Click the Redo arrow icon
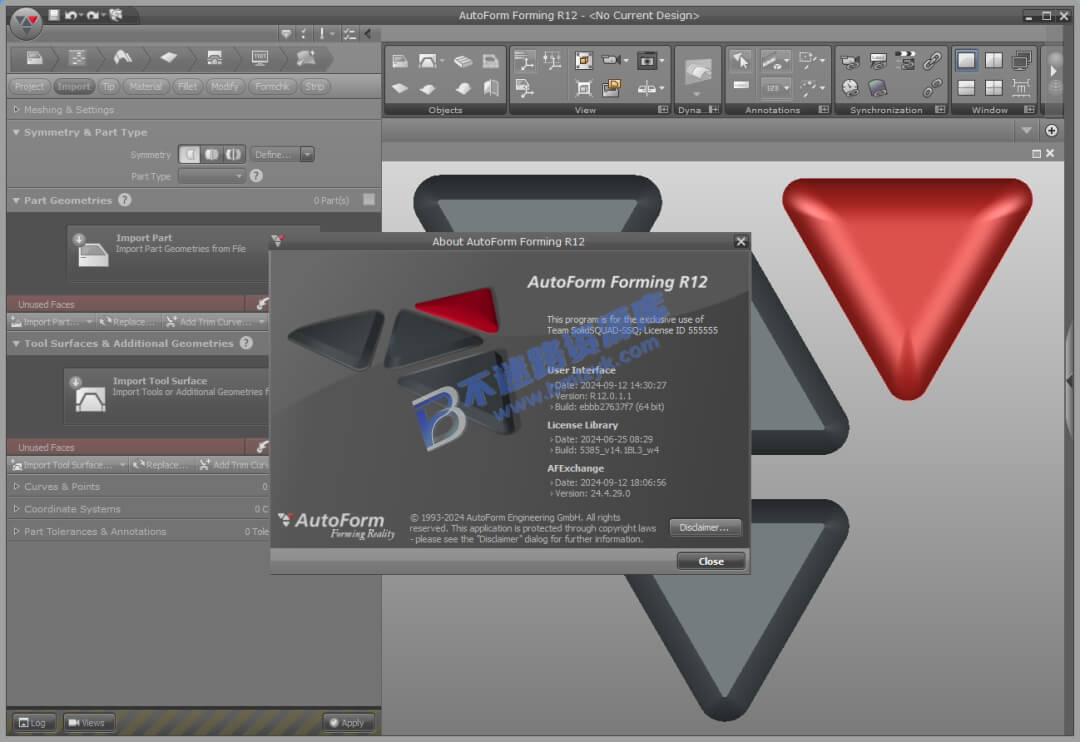1080x742 pixels. click(x=92, y=14)
